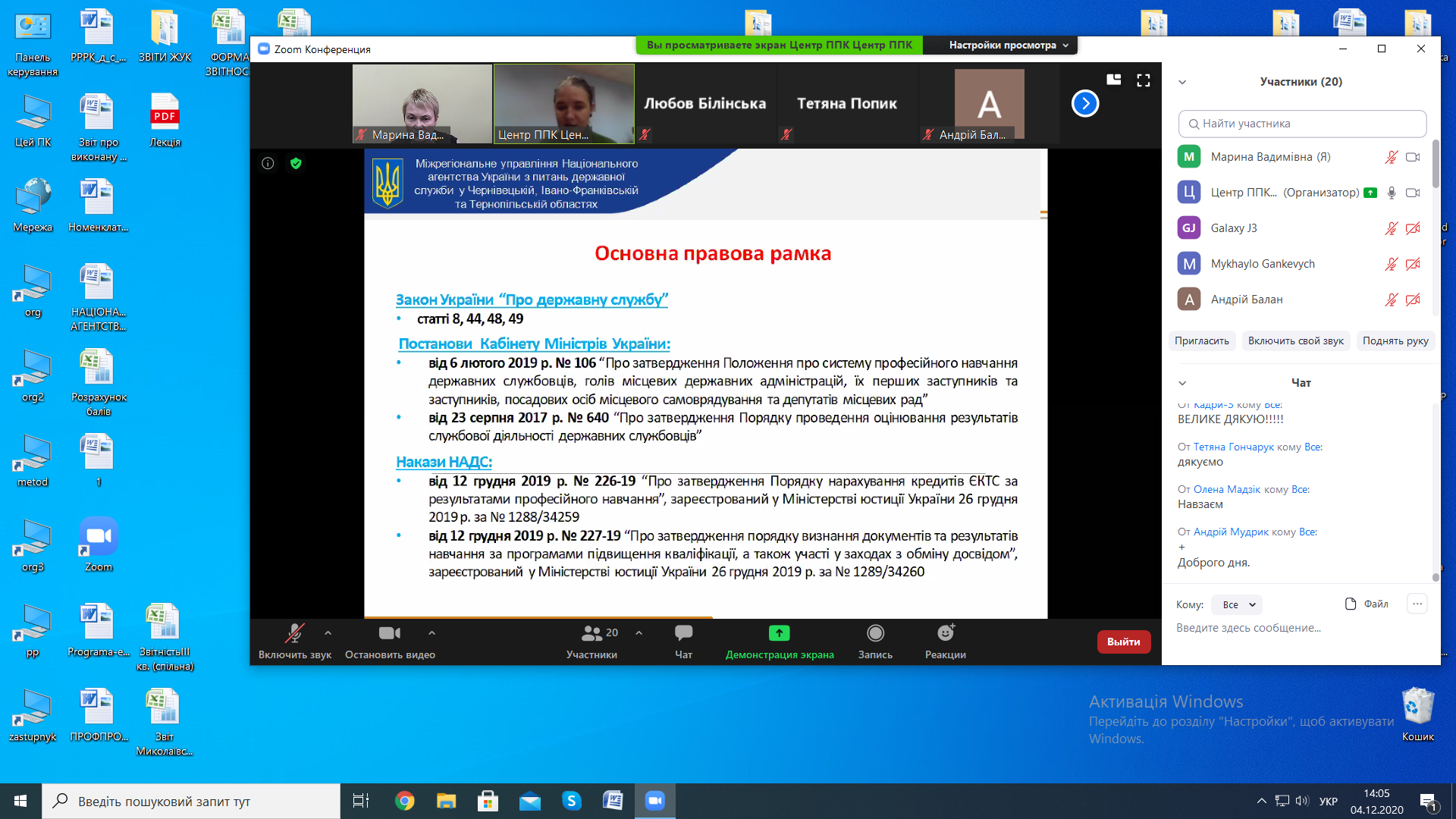This screenshot has height=819, width=1456.
Task: Open Настройки просмотра view options dropdown
Action: [x=1008, y=45]
